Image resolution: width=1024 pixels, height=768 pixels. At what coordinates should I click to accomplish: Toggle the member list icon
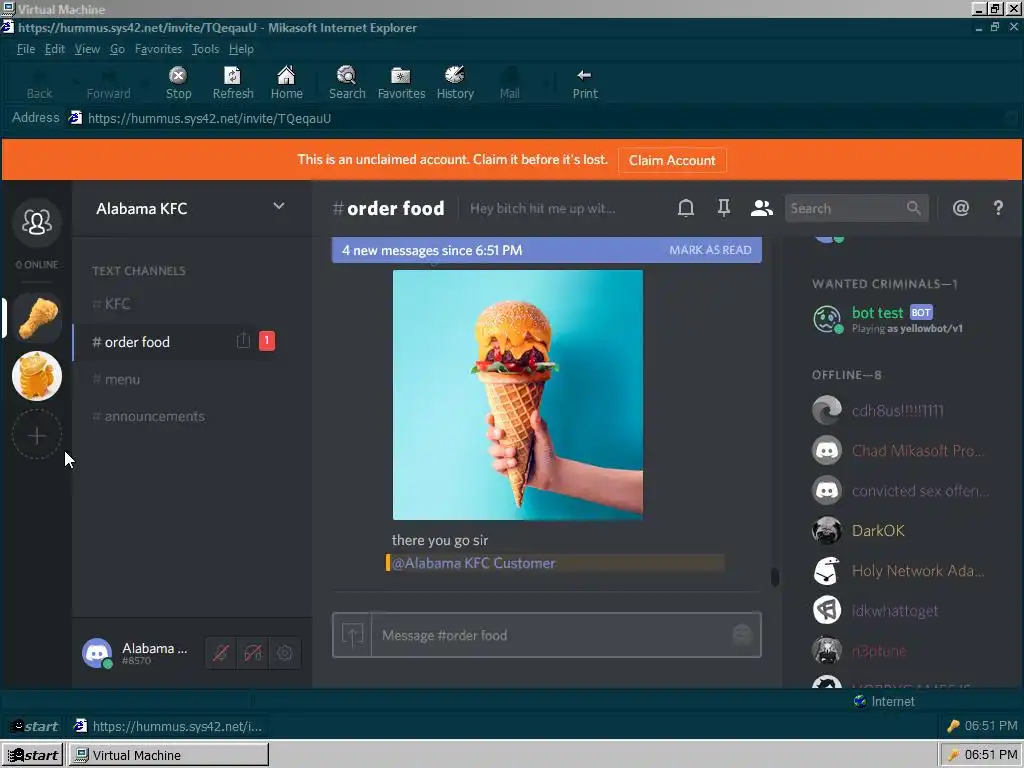tap(761, 208)
